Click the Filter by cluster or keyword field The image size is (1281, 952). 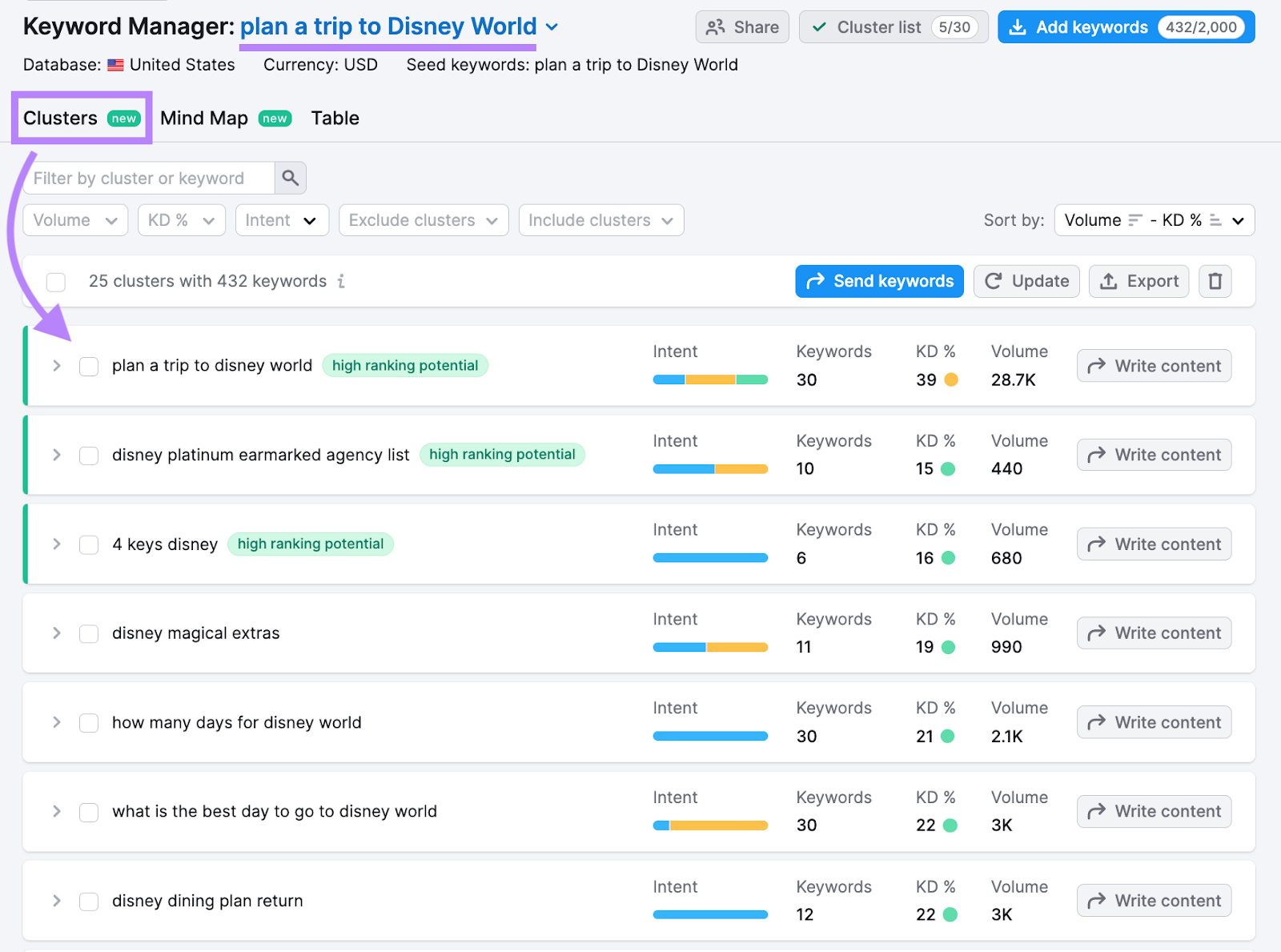149,178
